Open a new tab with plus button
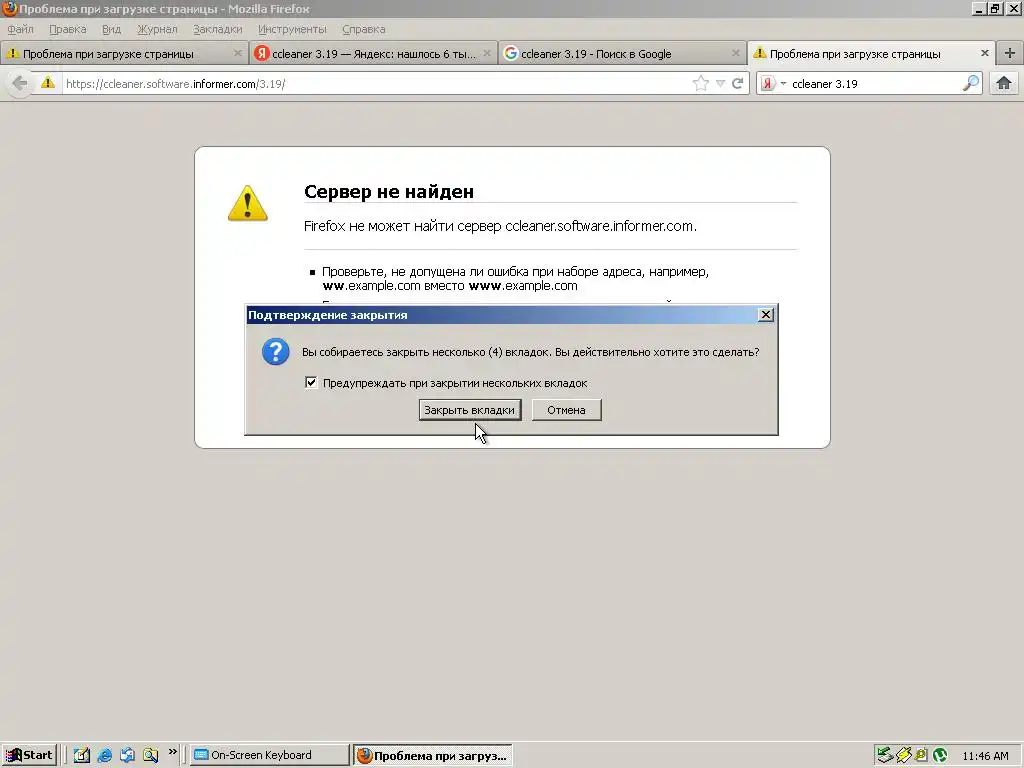This screenshot has height=768, width=1024. pos(1010,53)
